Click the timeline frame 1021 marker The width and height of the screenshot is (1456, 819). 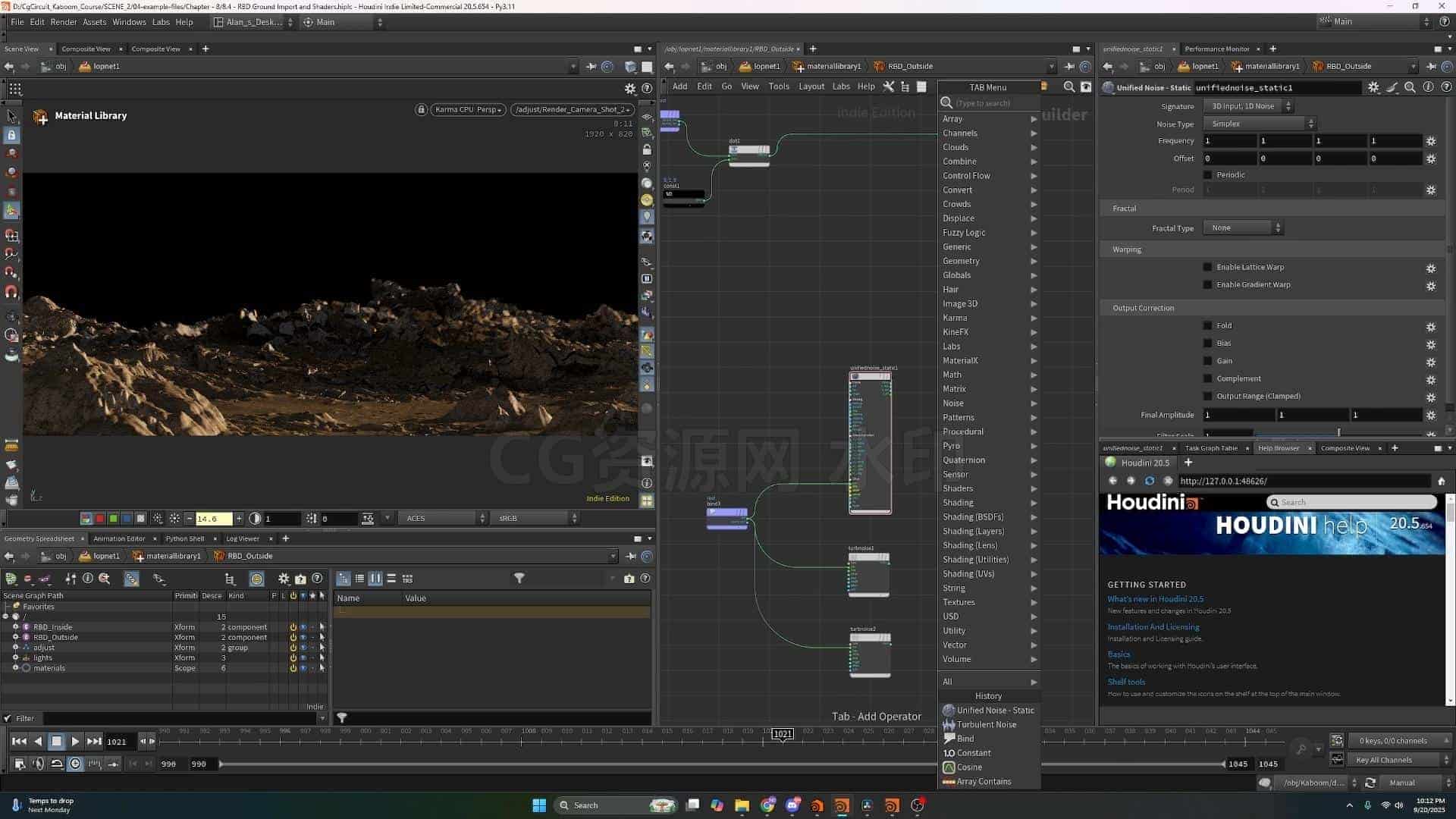[x=782, y=734]
